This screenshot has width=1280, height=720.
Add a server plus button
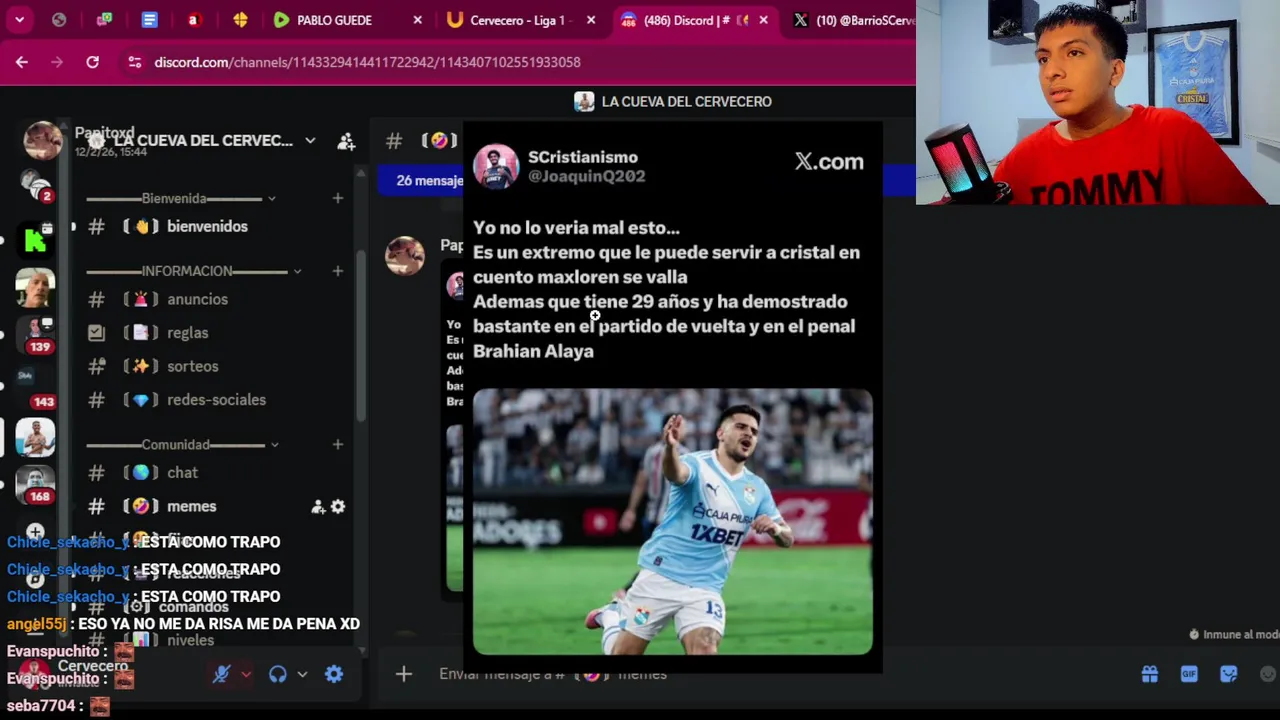(35, 532)
